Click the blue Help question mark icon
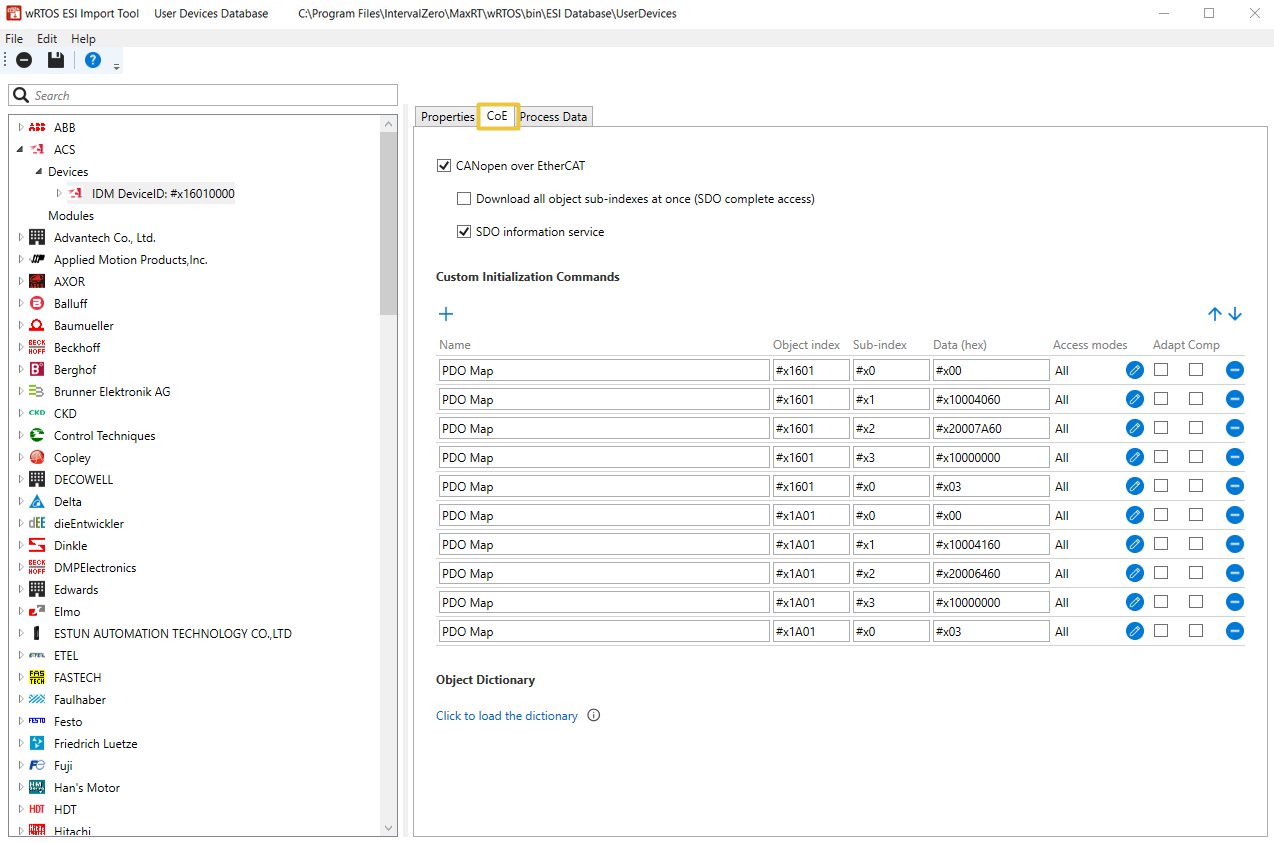Image resolution: width=1274 pixels, height=843 pixels. pyautogui.click(x=93, y=60)
